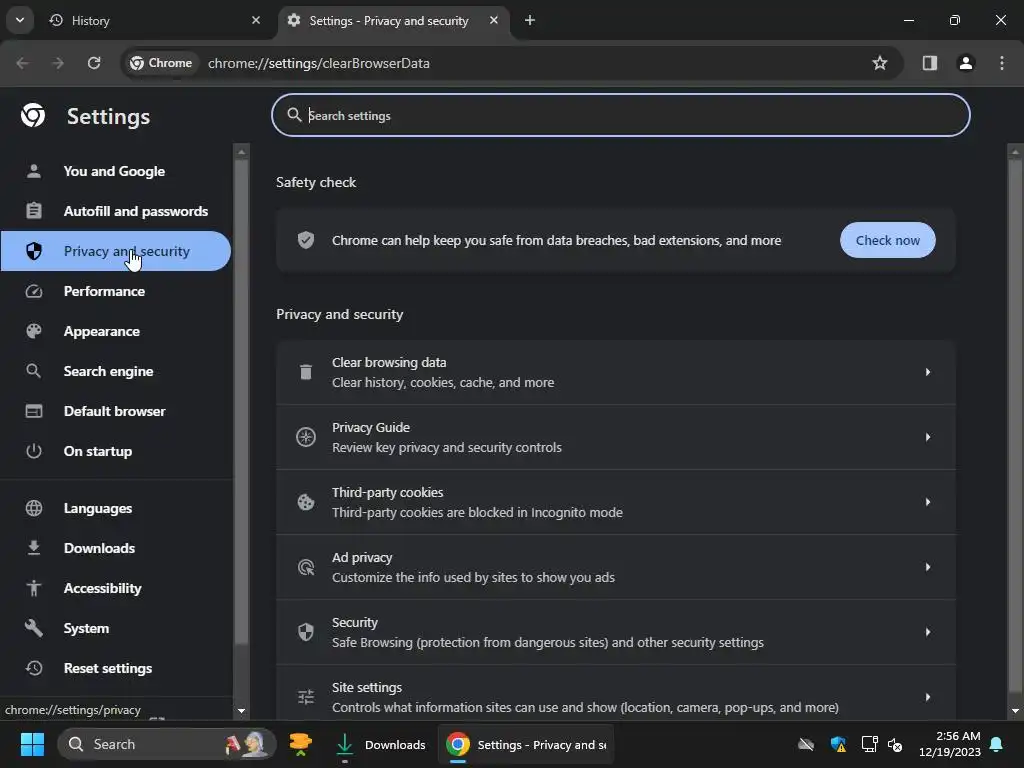
Task: Click the forward navigation arrow
Action: click(x=57, y=63)
